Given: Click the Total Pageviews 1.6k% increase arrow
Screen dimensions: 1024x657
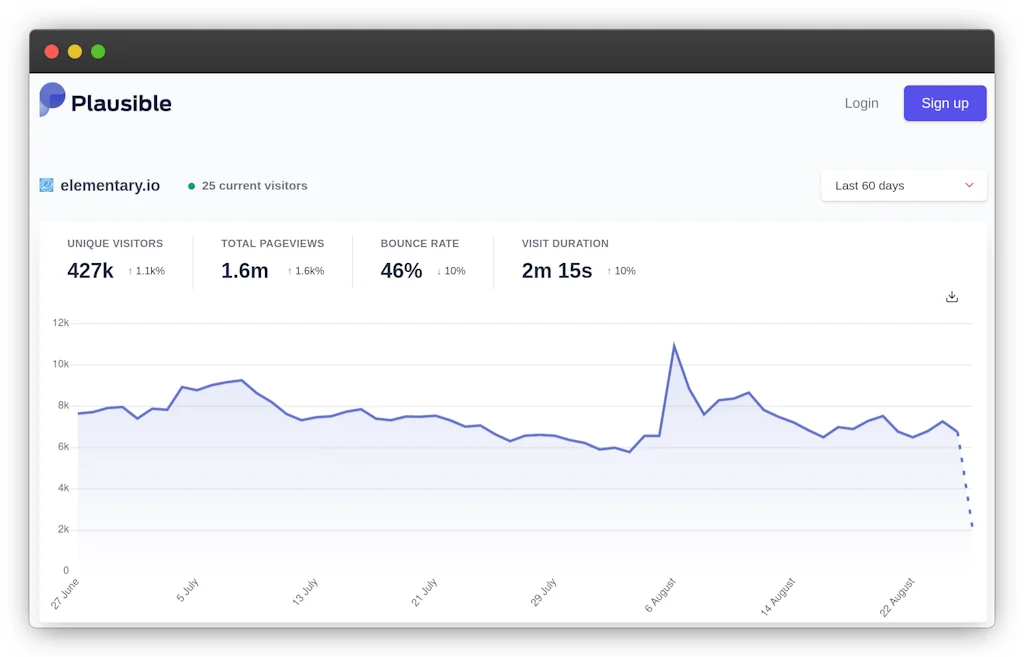Looking at the screenshot, I should 289,270.
